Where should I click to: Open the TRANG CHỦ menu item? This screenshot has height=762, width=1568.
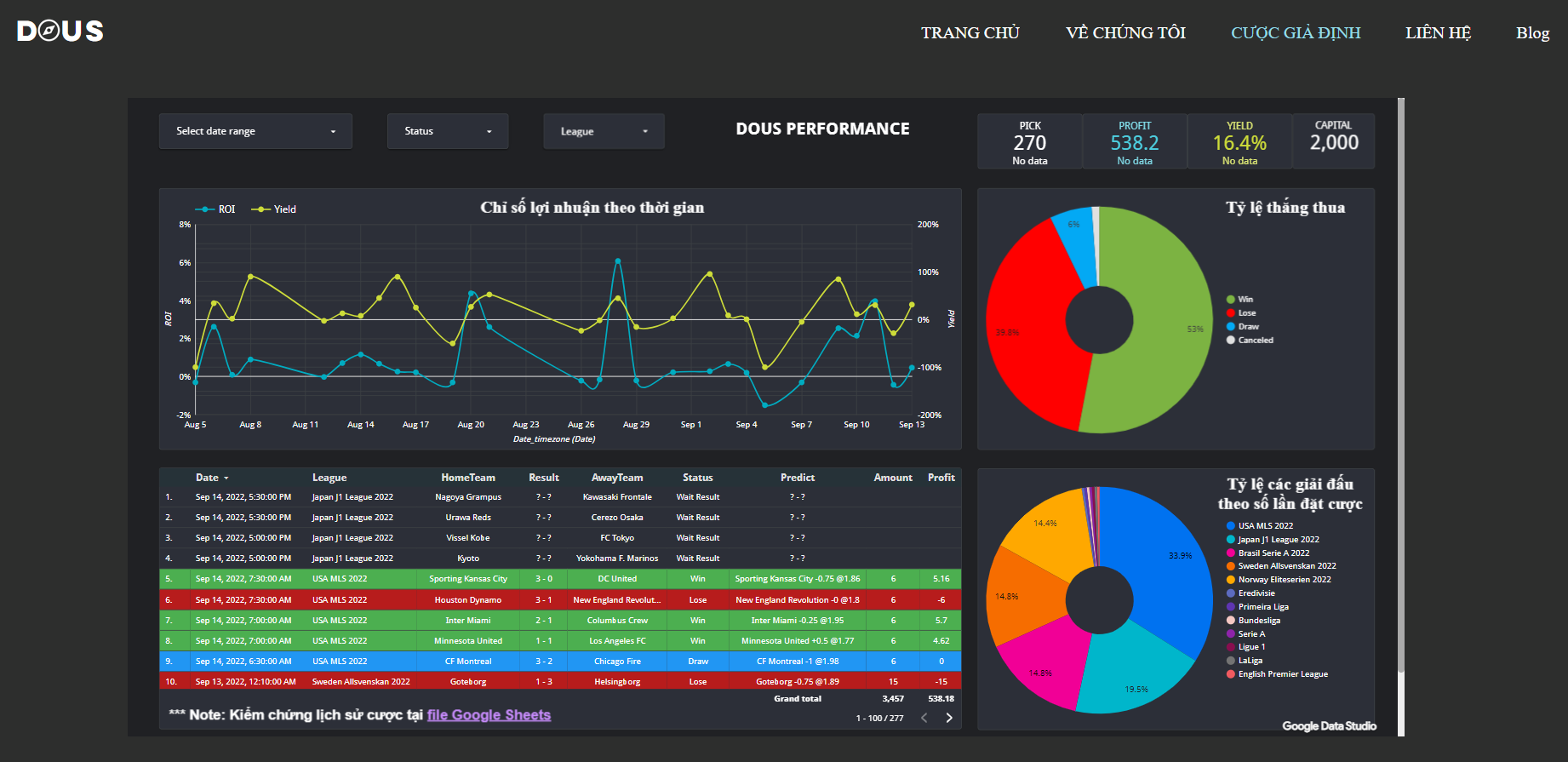coord(970,32)
